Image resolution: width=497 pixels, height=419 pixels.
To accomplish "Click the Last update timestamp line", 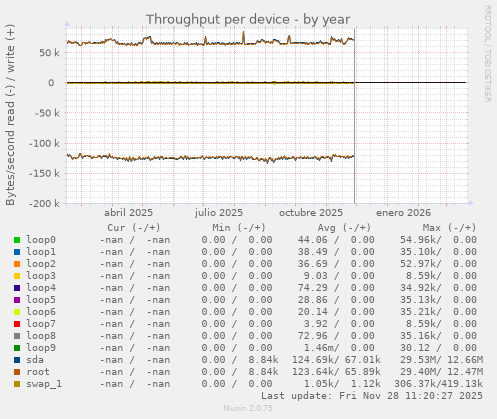I will coord(372,396).
